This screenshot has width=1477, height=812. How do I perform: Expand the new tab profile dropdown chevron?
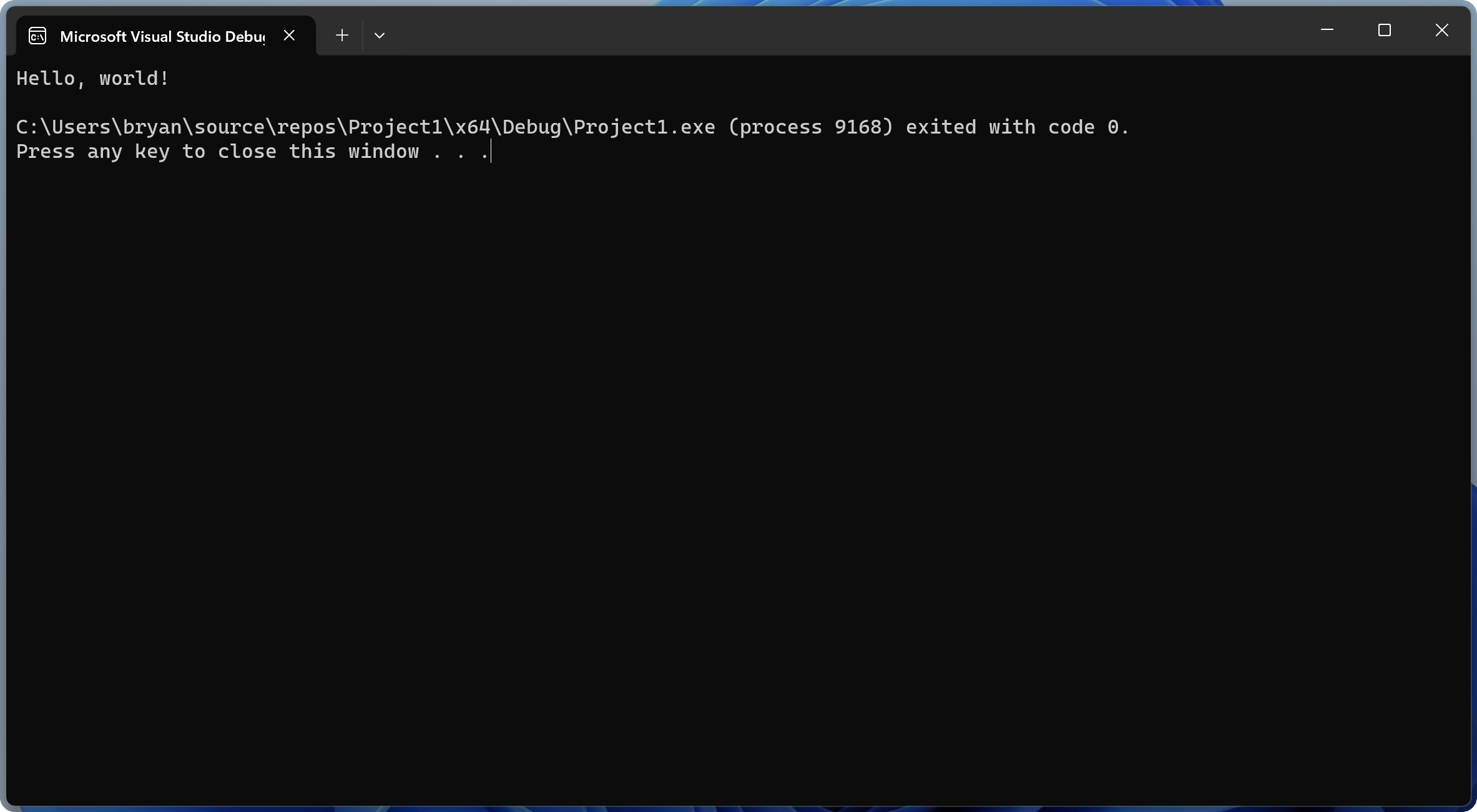380,36
